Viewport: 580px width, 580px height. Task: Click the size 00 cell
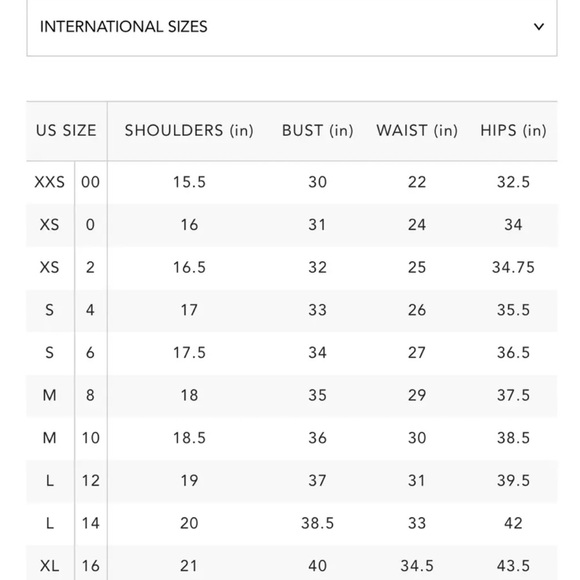coord(91,182)
